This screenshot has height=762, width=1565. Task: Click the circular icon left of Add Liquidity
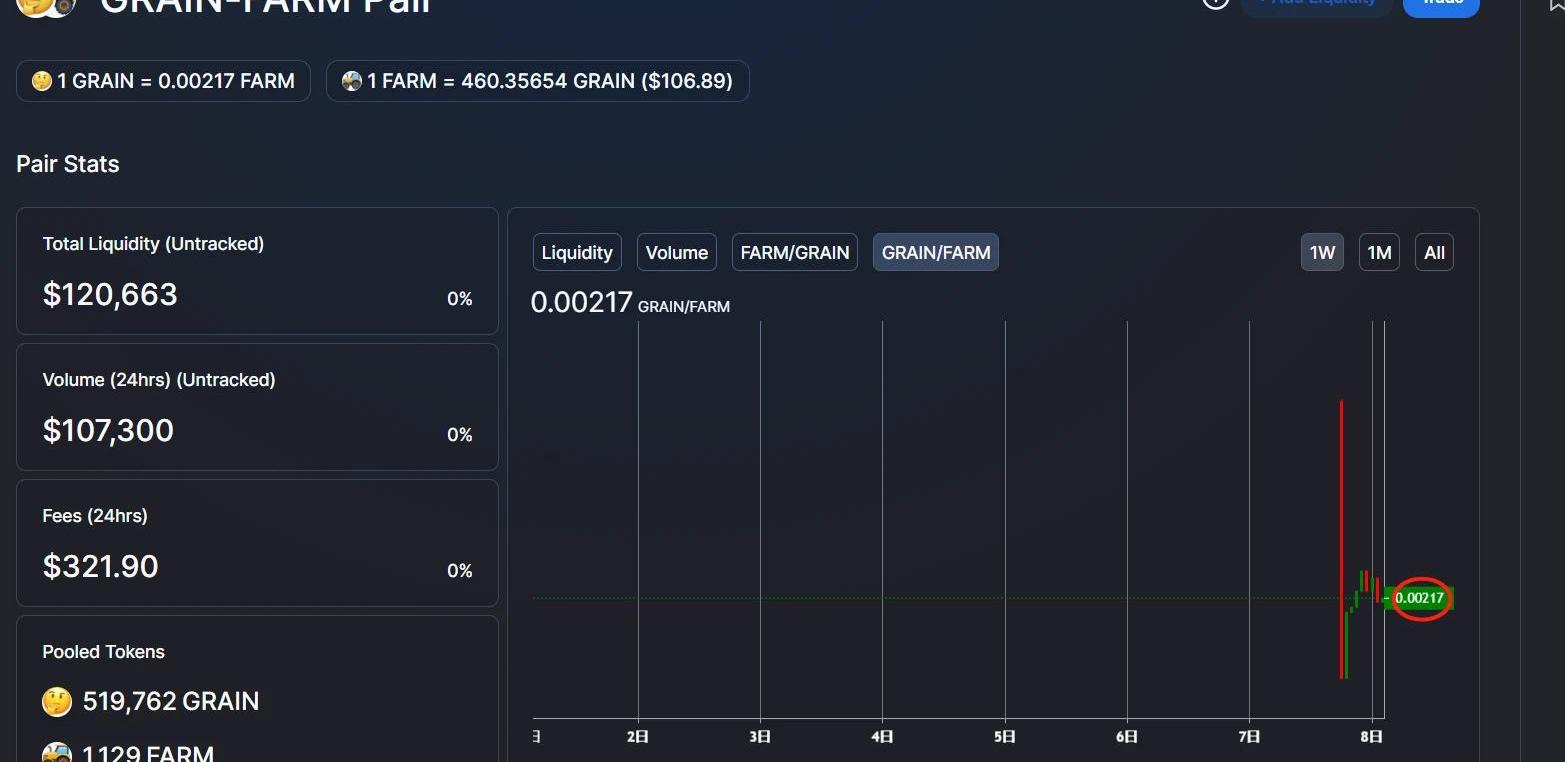point(1215,3)
